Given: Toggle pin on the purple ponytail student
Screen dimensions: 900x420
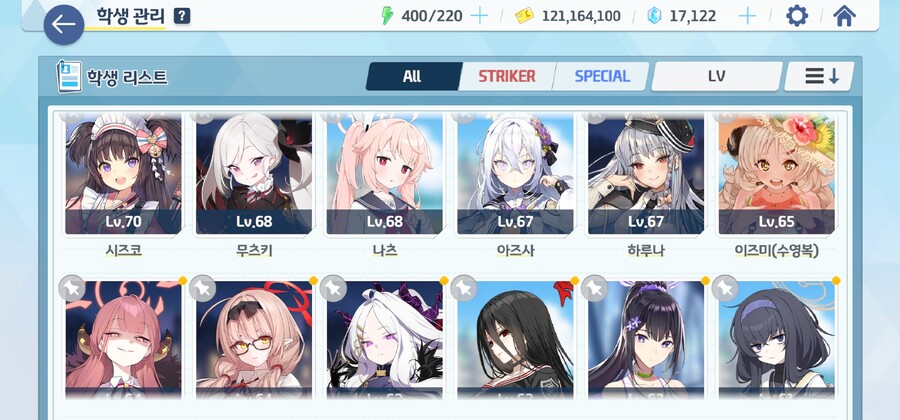Looking at the screenshot, I should [595, 289].
